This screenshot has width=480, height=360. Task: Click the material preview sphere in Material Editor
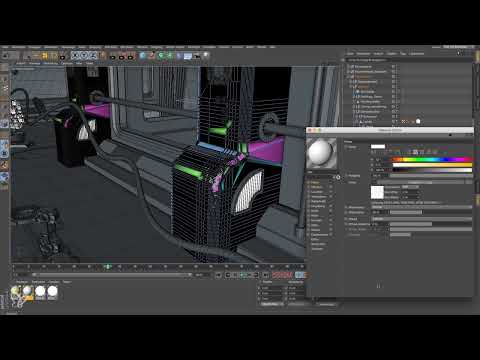pyautogui.click(x=321, y=153)
